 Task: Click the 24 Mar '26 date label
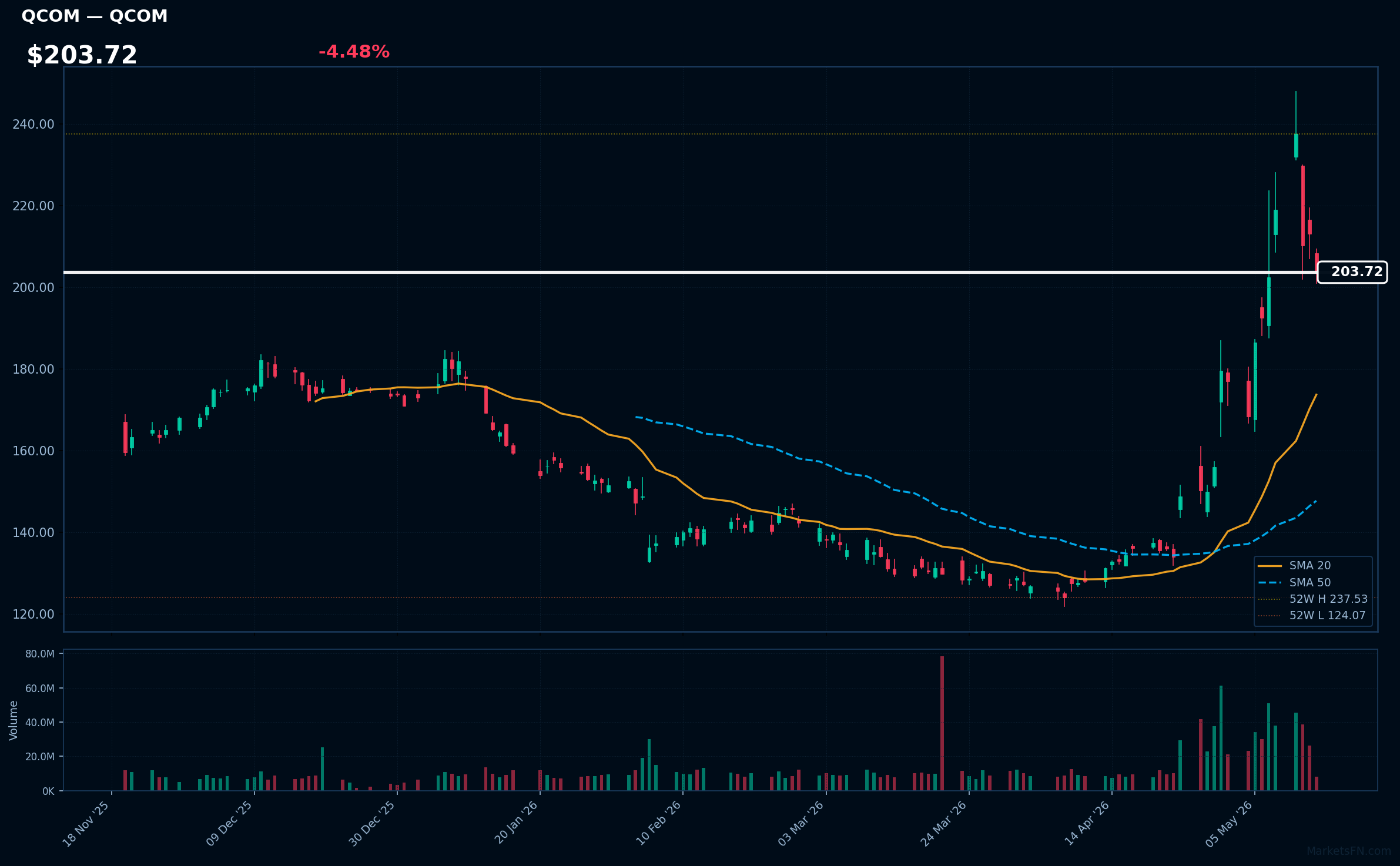[x=944, y=824]
